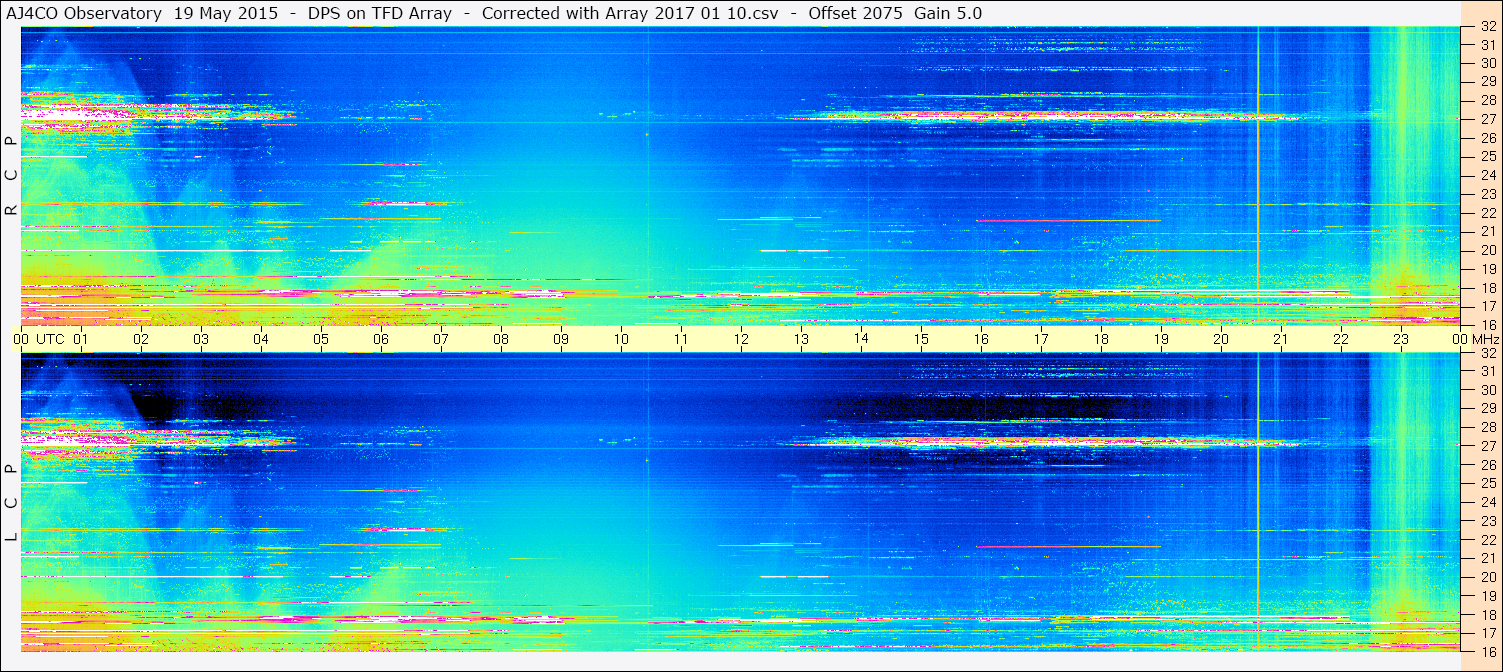
Task: Click the 27 MHz tick on RCP frequency scale
Action: pos(1488,119)
